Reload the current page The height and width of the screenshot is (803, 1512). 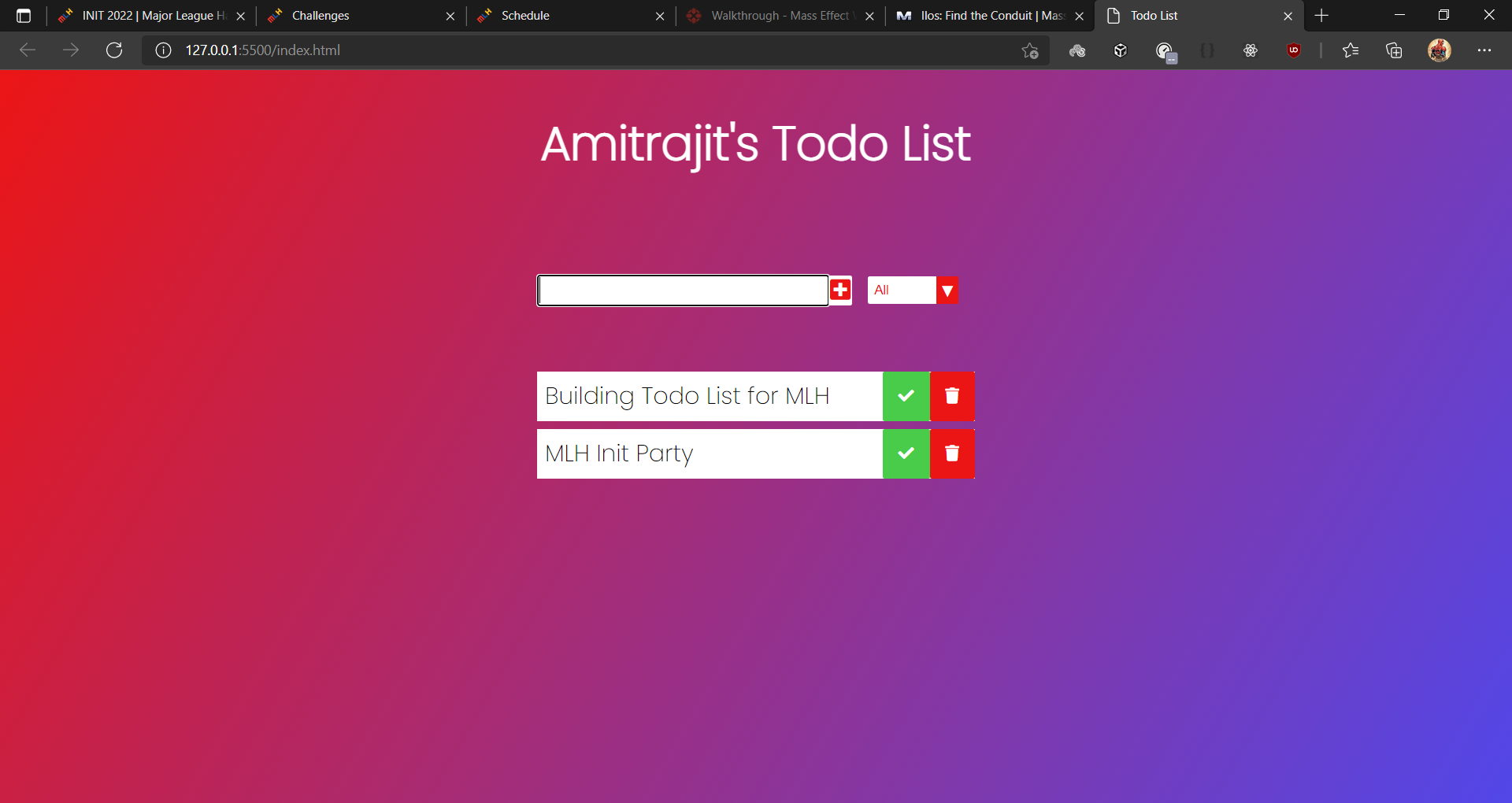[x=114, y=50]
